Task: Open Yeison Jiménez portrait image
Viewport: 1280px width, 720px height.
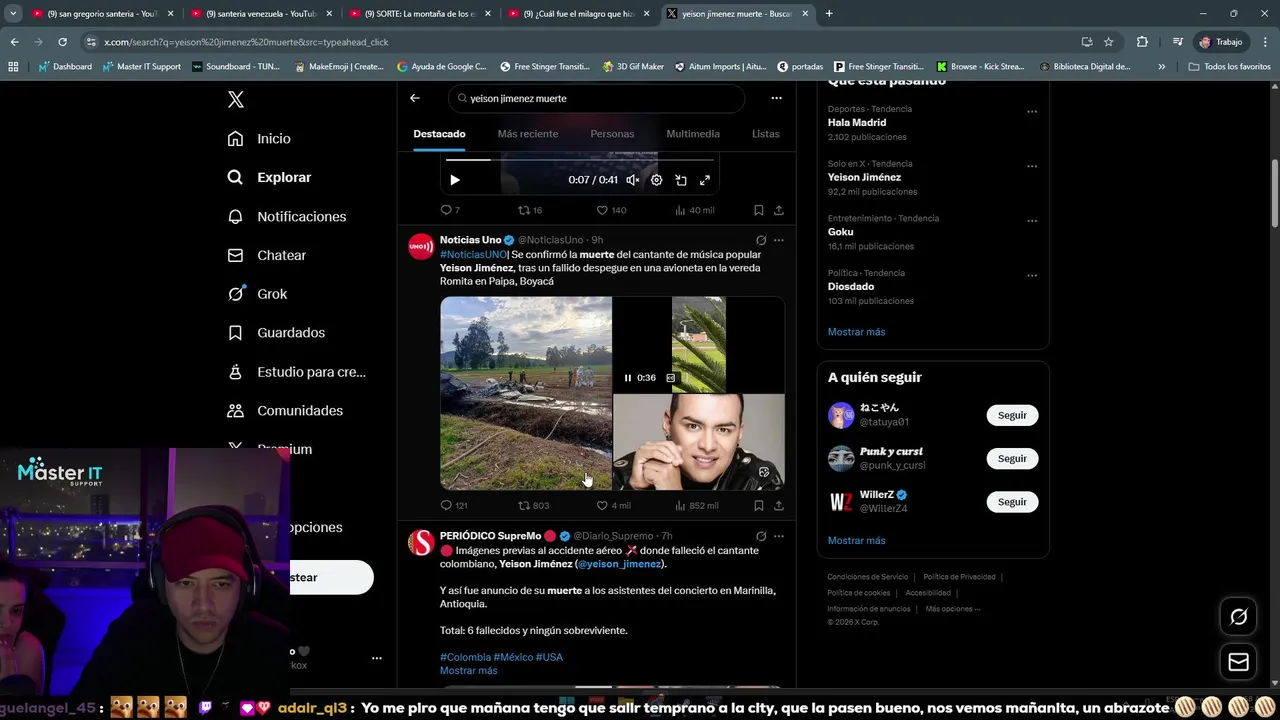Action: coord(699,442)
